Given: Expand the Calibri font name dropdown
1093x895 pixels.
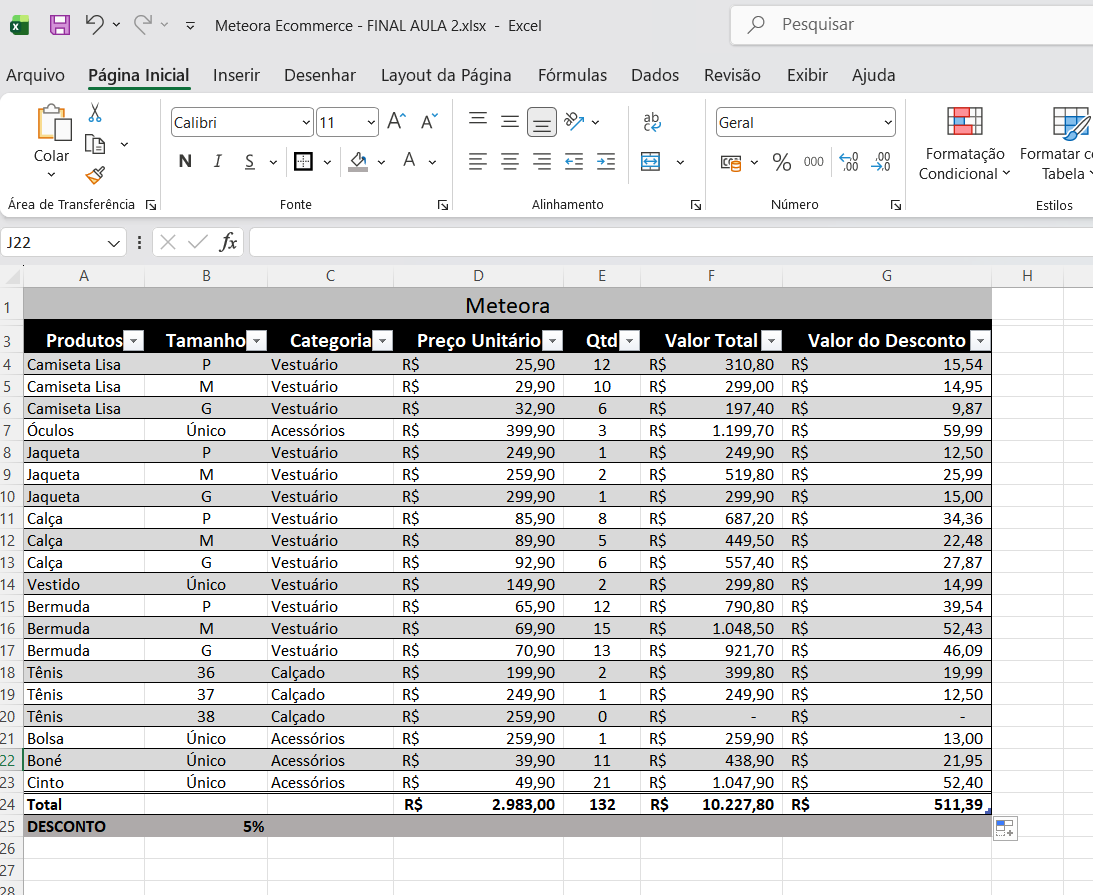Looking at the screenshot, I should [x=306, y=123].
